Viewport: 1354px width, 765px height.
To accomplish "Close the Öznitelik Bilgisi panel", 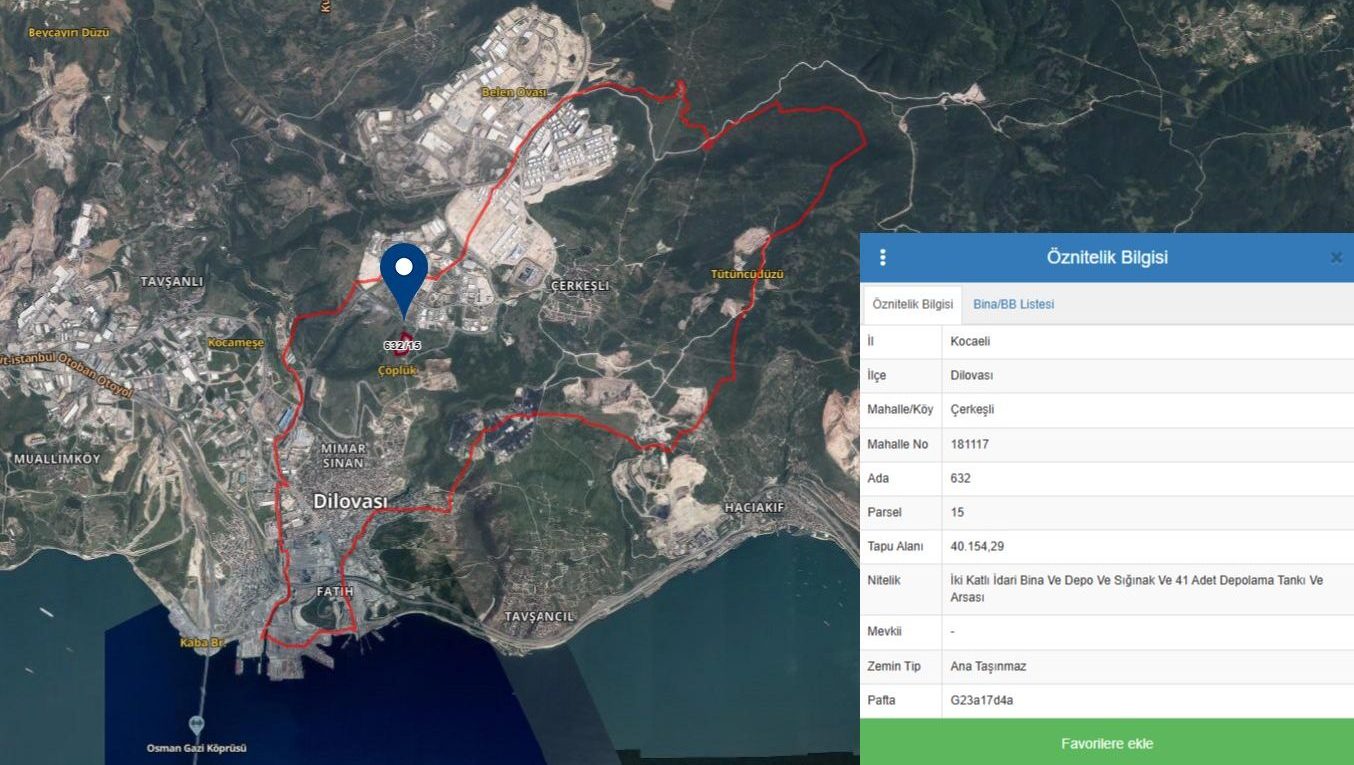I will [x=1336, y=258].
